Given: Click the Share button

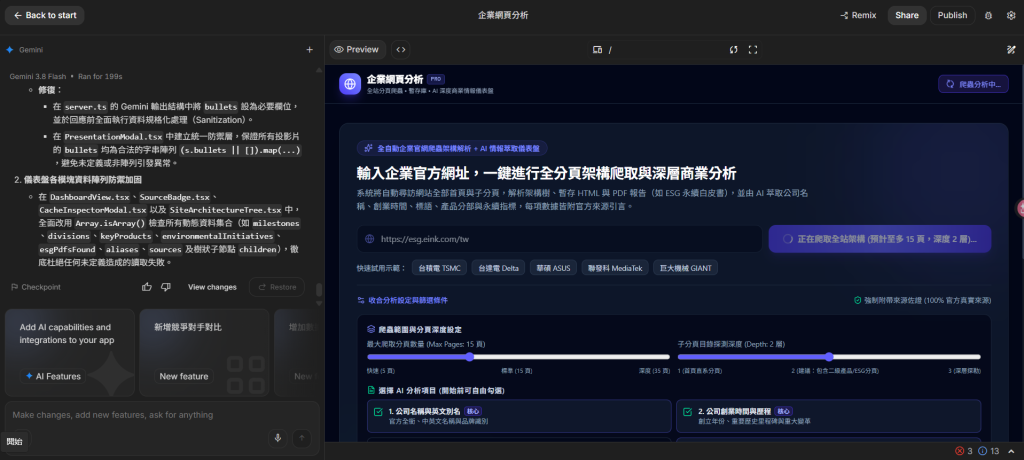Looking at the screenshot, I should pos(906,15).
